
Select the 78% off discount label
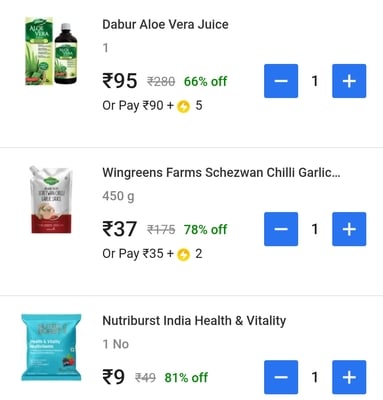tap(205, 229)
